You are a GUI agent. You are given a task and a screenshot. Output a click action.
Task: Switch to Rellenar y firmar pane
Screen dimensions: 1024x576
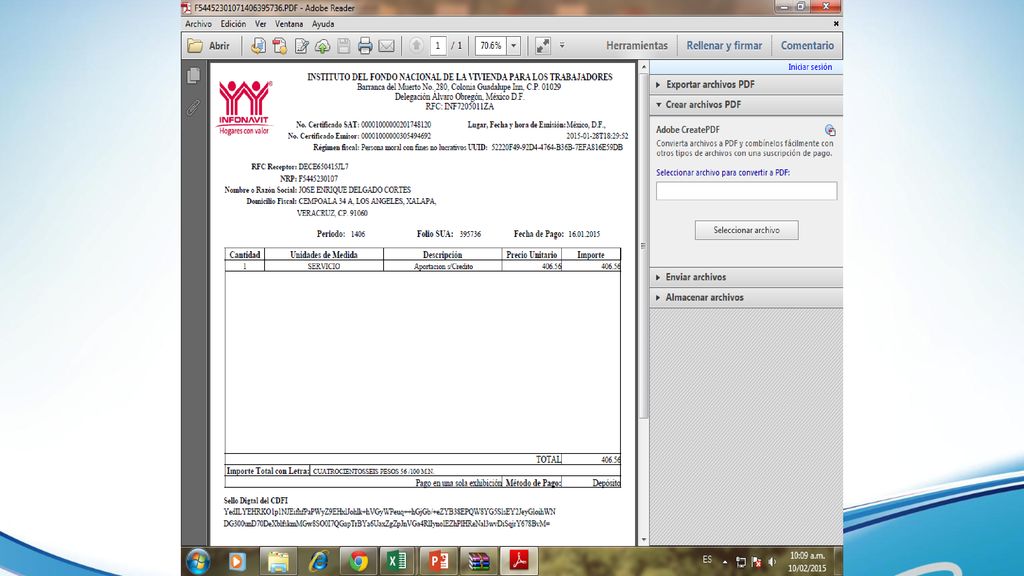724,46
